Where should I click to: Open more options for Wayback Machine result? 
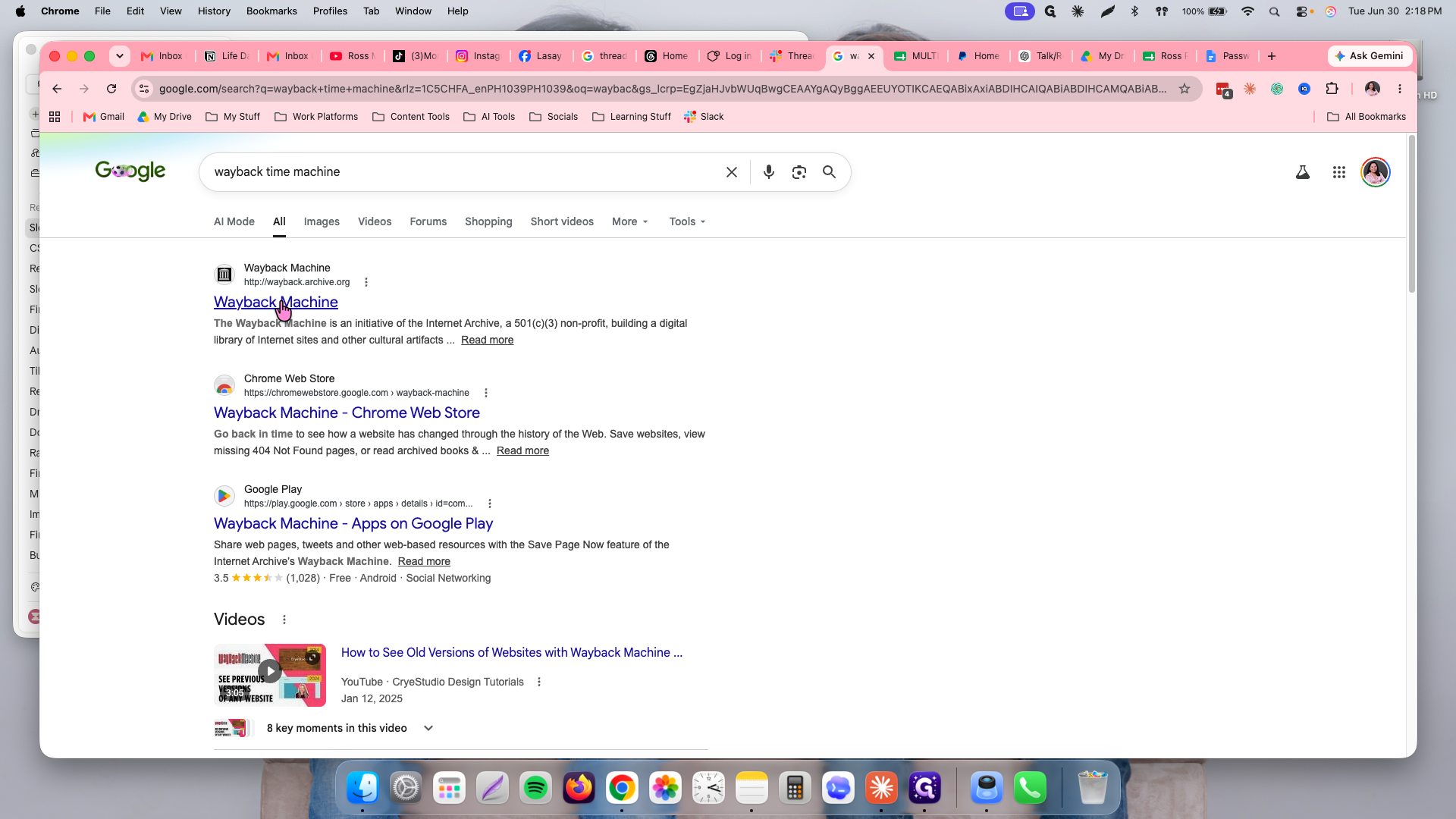(366, 282)
